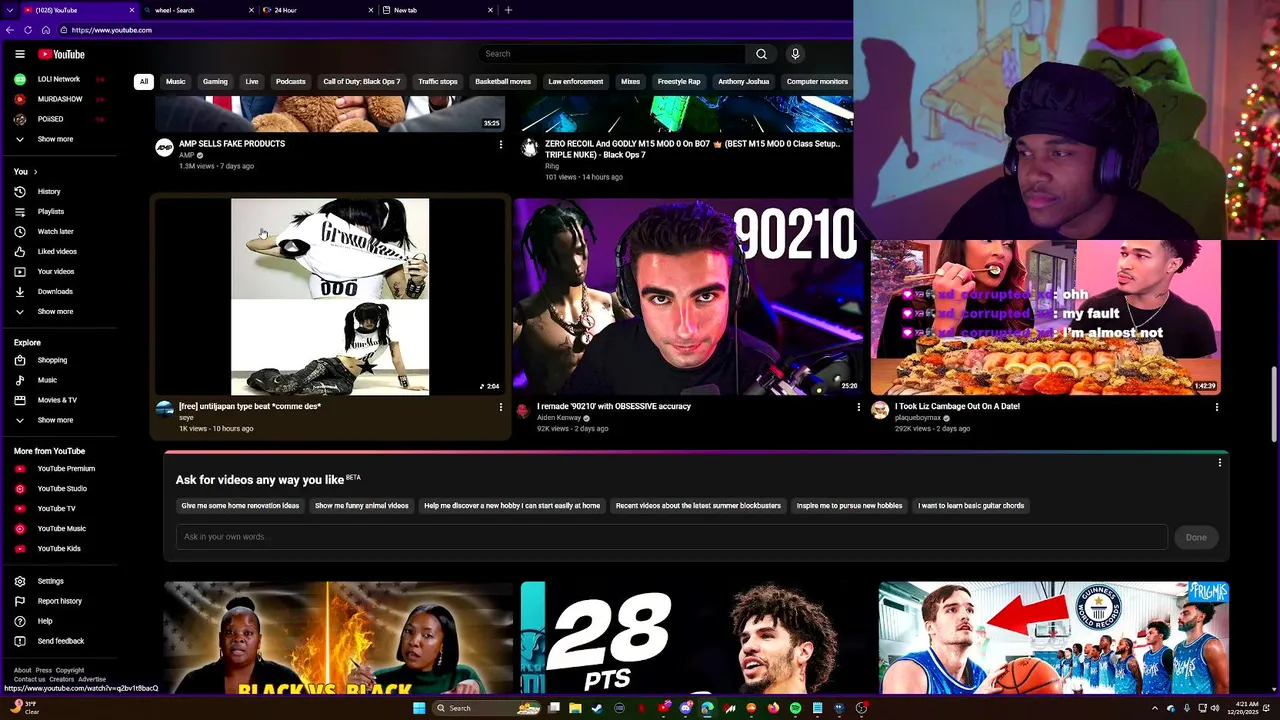Open the browser tab list dropdown arrow
Screen dimensions: 1280x720
(11, 10)
